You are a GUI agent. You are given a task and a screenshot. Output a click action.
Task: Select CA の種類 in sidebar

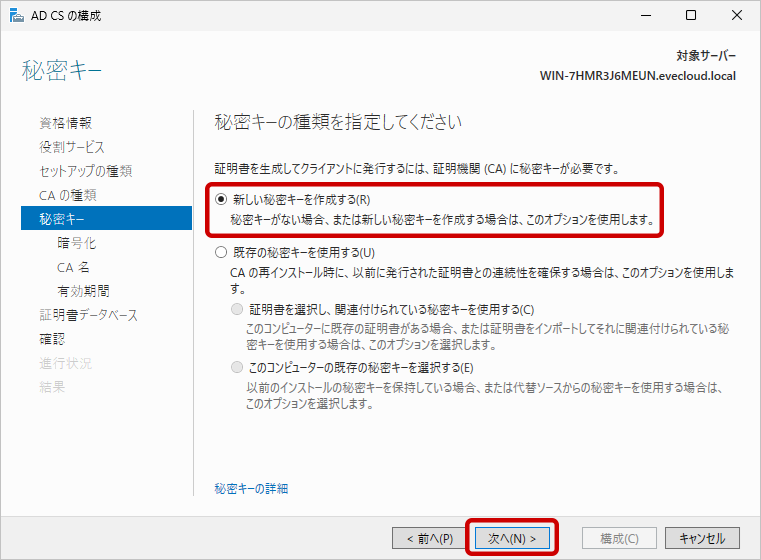[x=68, y=194]
